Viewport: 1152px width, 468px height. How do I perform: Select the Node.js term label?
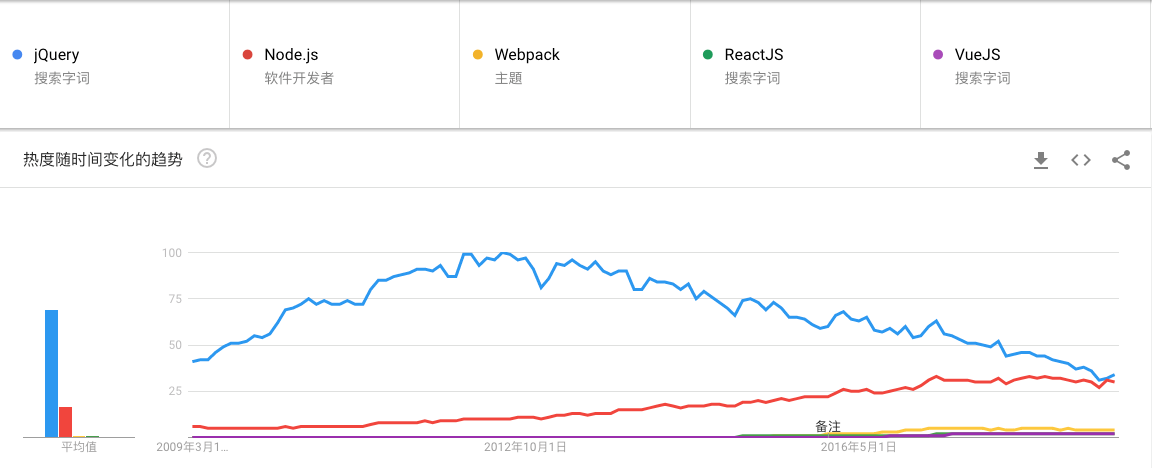[291, 55]
